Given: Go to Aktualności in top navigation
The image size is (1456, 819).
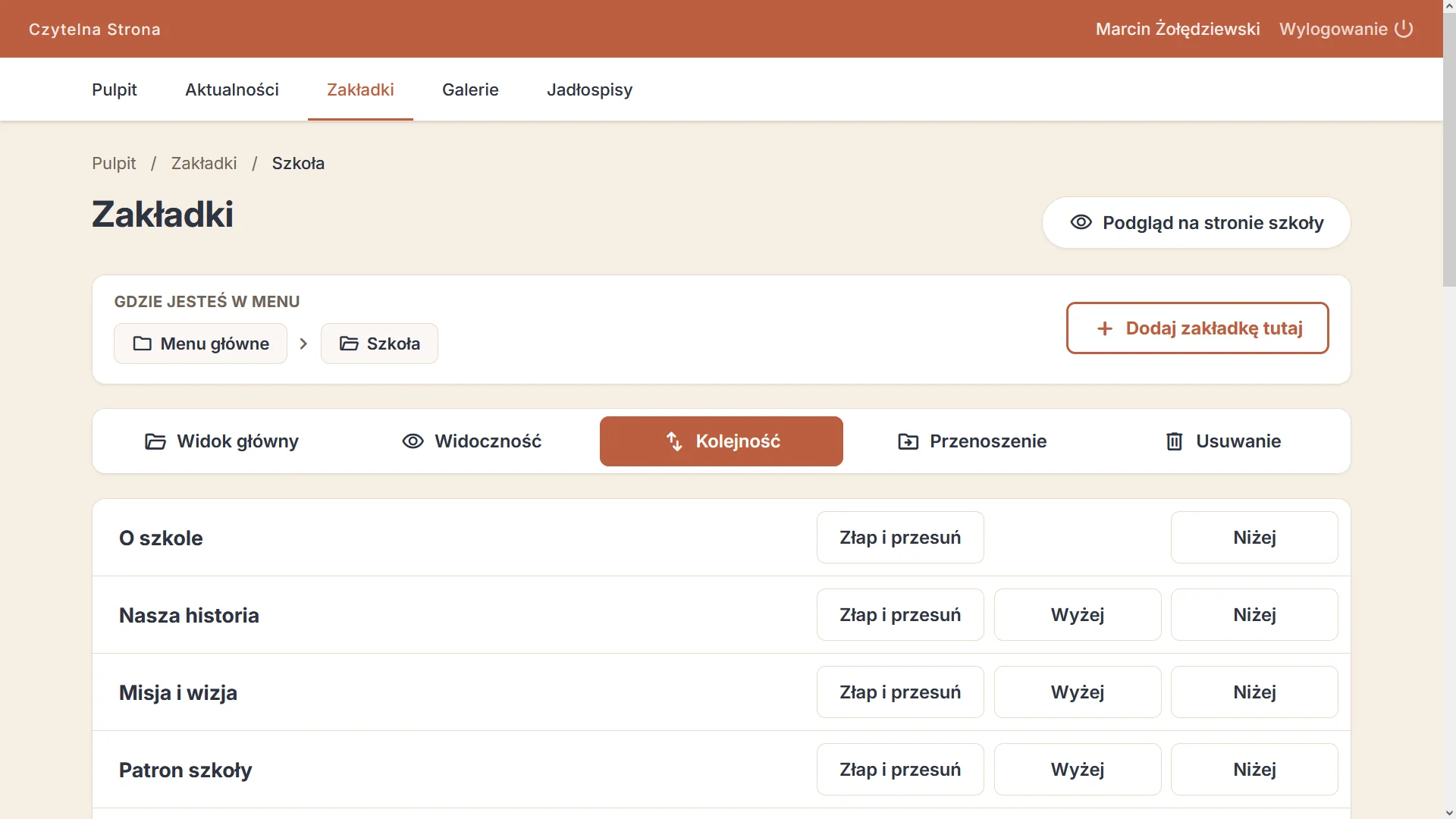Looking at the screenshot, I should pos(232,89).
